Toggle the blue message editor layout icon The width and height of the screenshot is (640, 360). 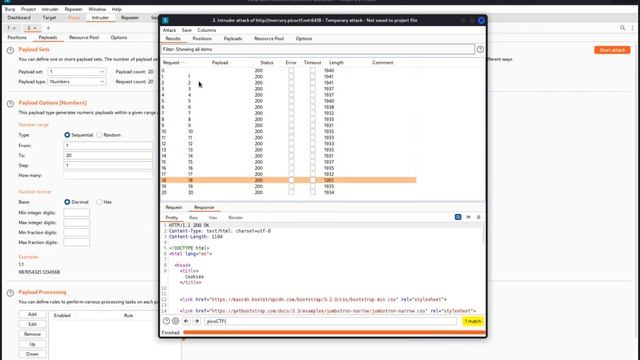458,217
